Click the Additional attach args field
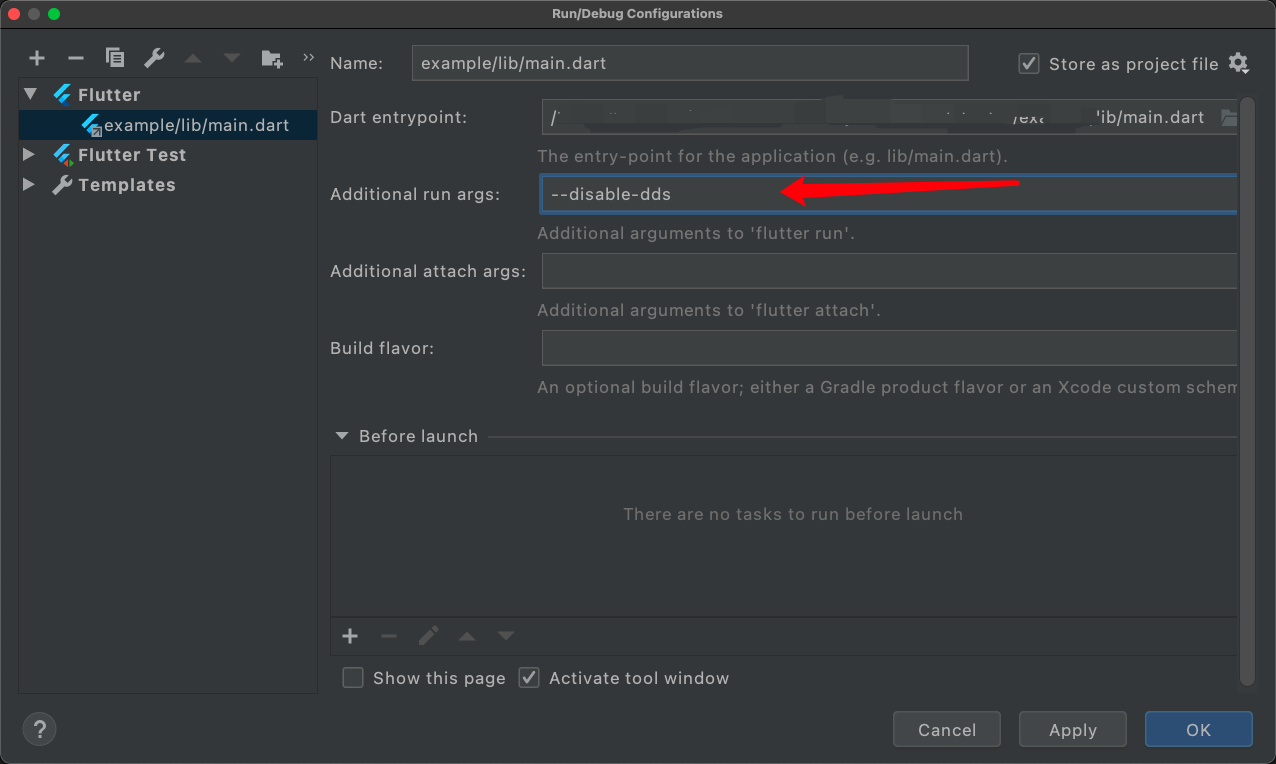This screenshot has height=764, width=1276. 890,271
